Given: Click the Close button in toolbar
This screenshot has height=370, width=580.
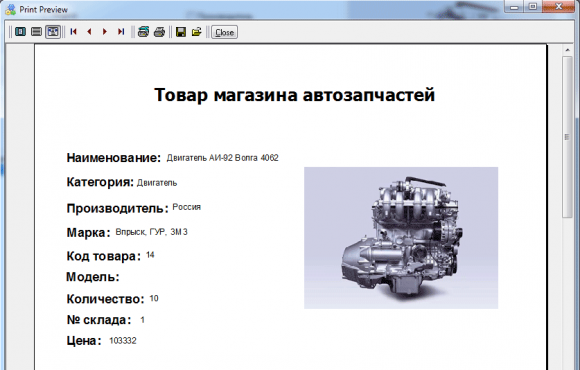Looking at the screenshot, I should pos(225,32).
